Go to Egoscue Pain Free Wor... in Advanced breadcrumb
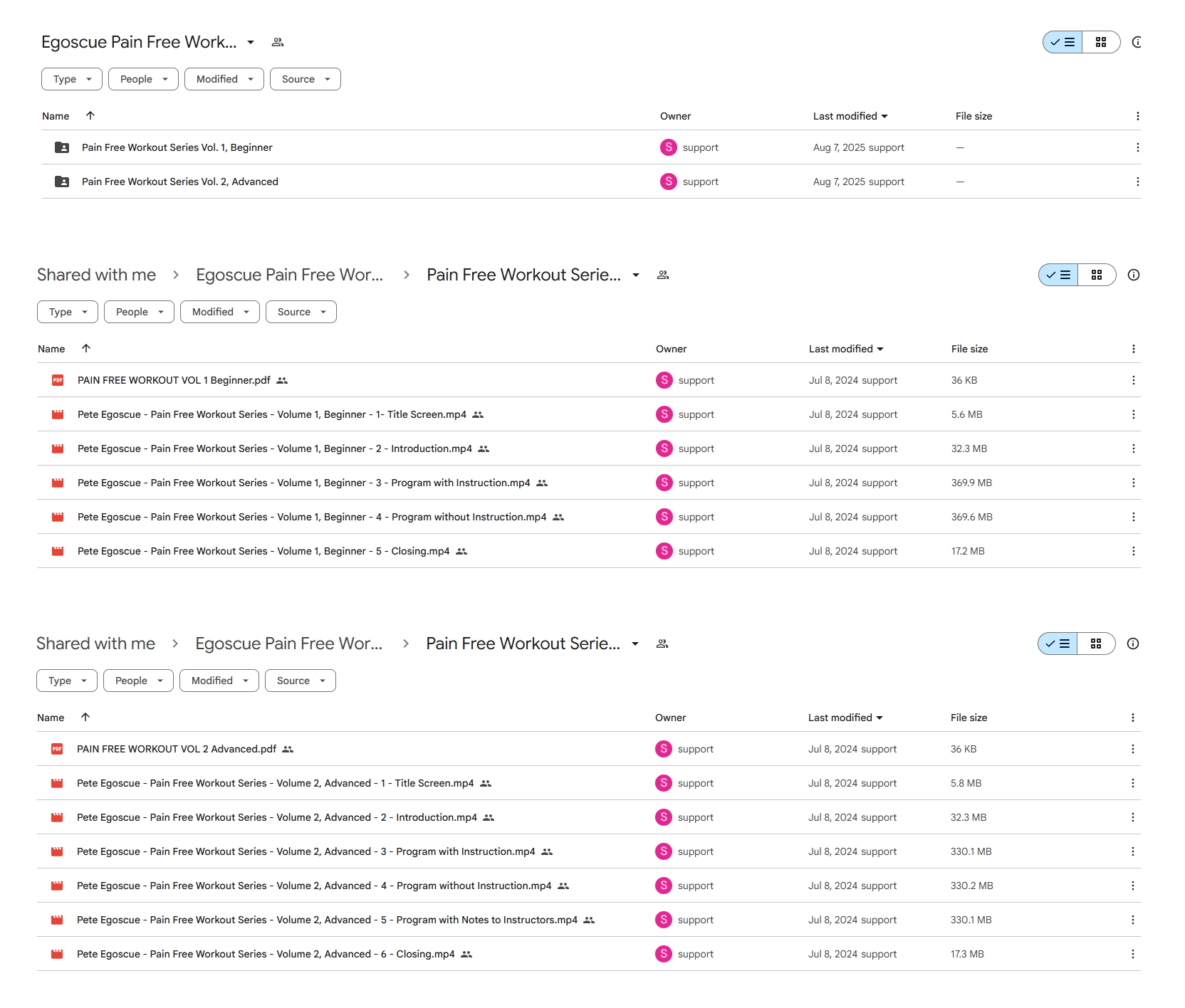 pyautogui.click(x=288, y=644)
